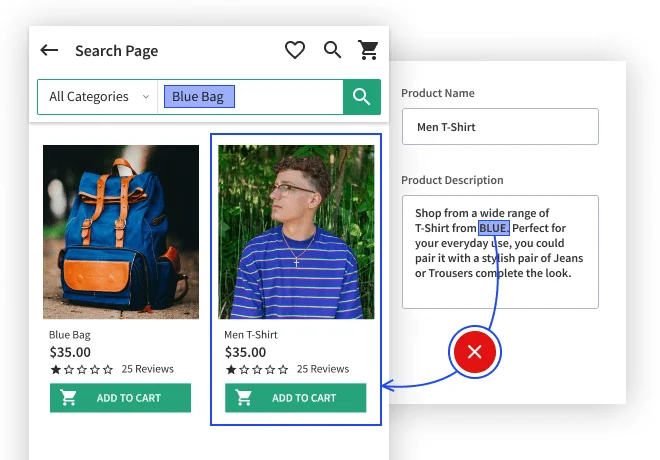The width and height of the screenshot is (660, 460).
Task: Tap the header search magnifier icon
Action: 332,50
